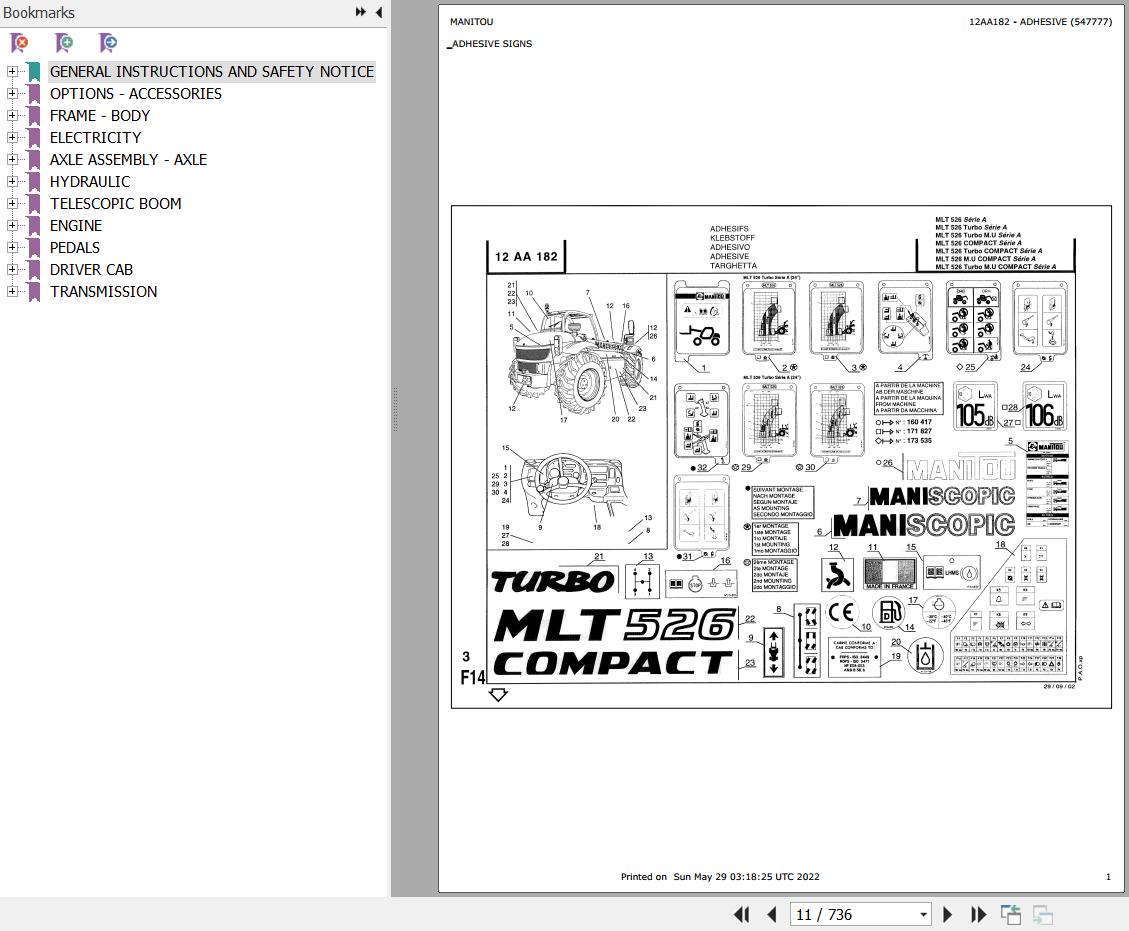Click bookmark ribbon icon beside TELESCOPIC BOOM
This screenshot has width=1129, height=931.
click(33, 204)
